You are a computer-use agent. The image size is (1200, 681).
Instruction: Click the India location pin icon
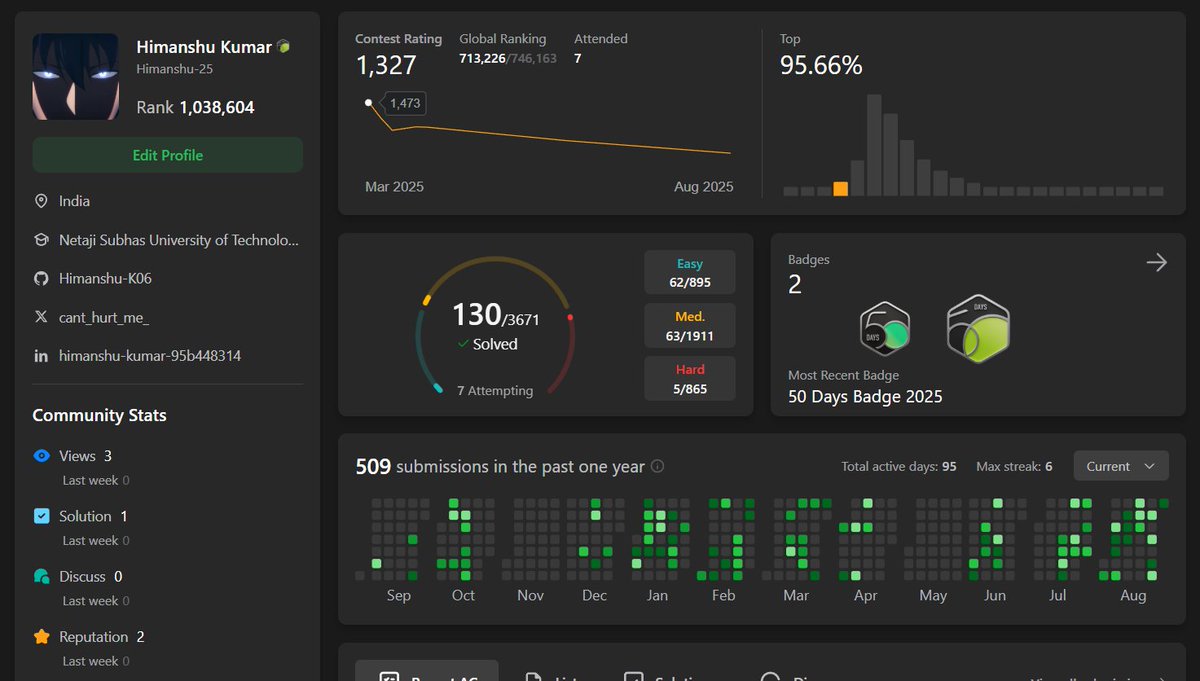pyautogui.click(x=41, y=201)
